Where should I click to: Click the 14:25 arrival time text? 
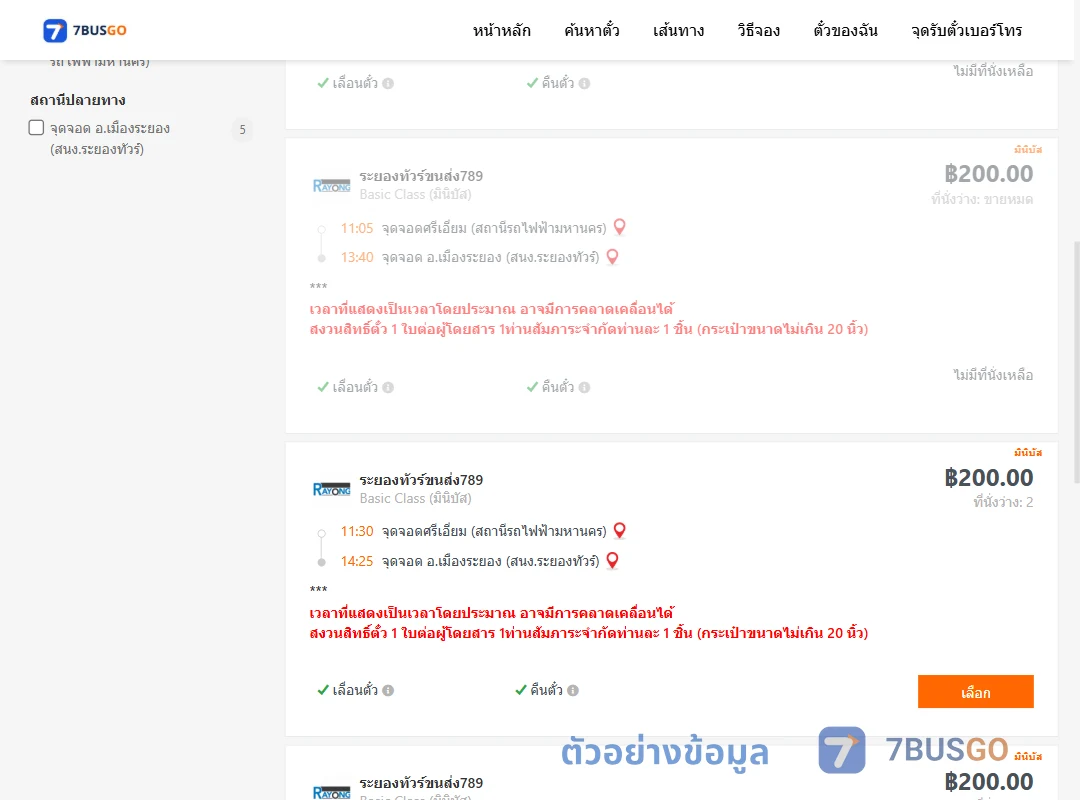click(357, 561)
